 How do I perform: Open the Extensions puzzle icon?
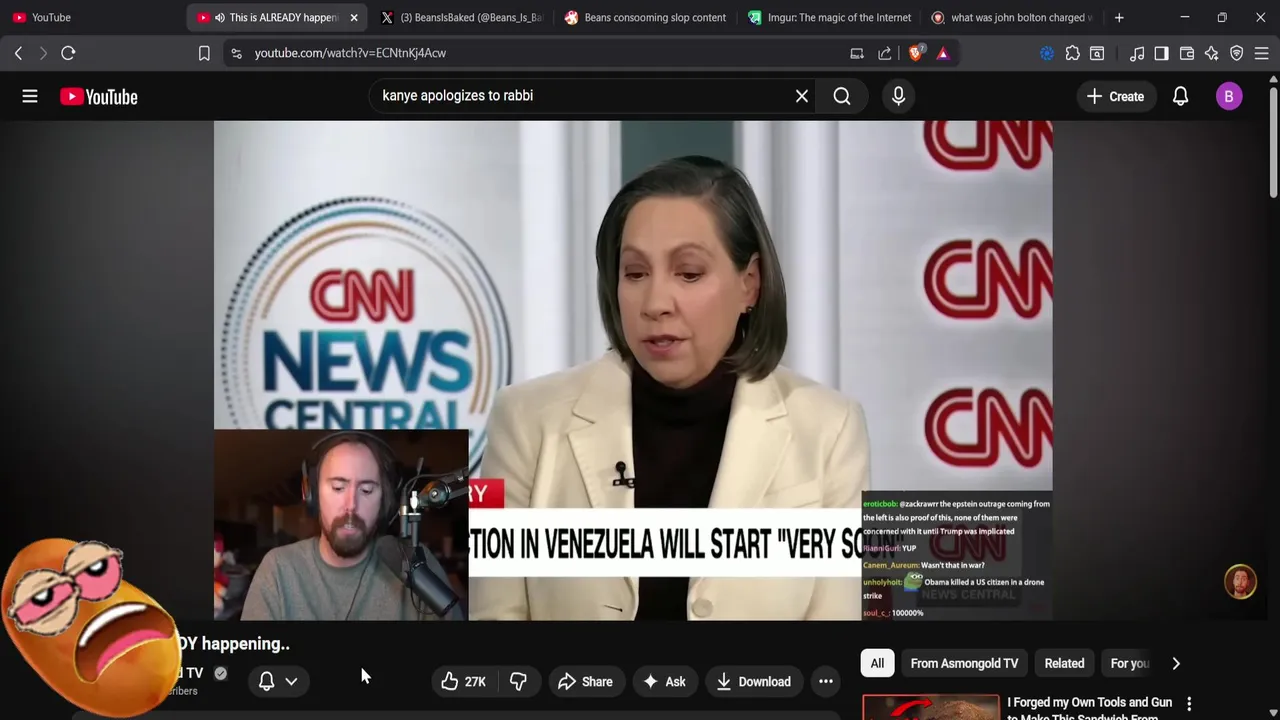point(1073,53)
